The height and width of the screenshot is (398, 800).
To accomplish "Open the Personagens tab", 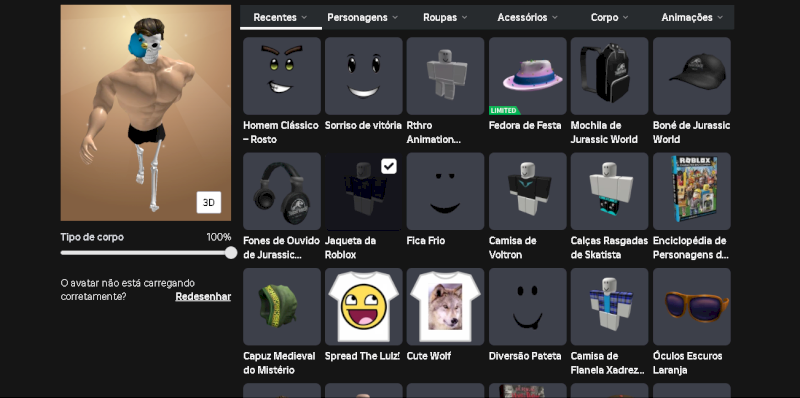I will [x=363, y=17].
